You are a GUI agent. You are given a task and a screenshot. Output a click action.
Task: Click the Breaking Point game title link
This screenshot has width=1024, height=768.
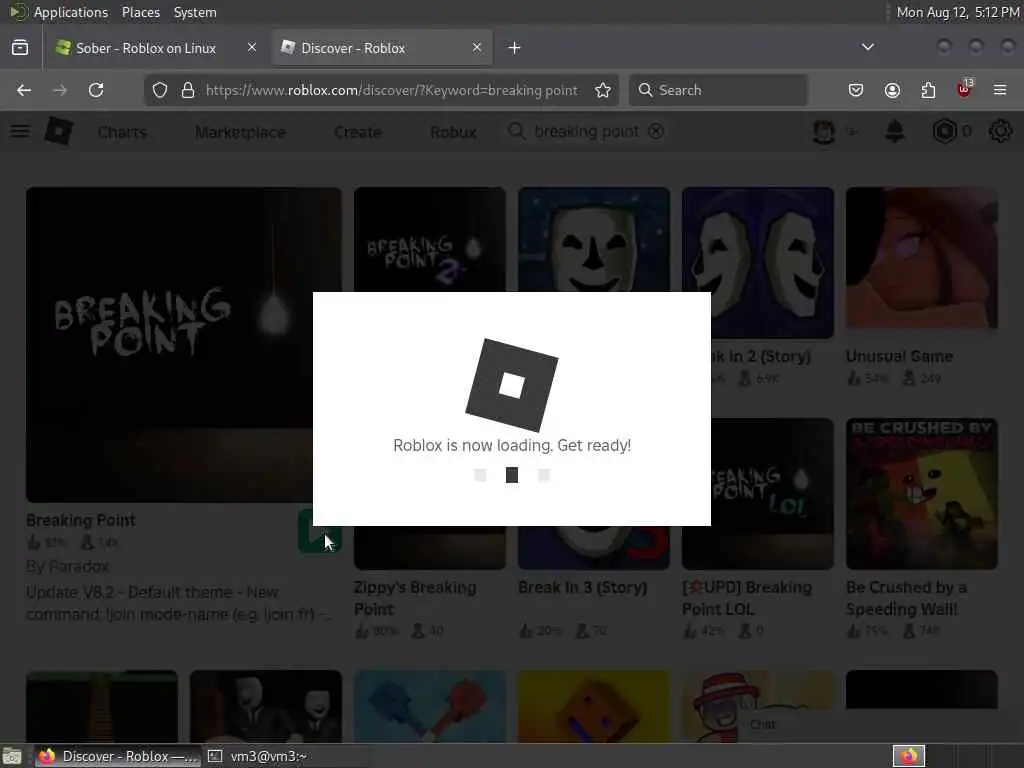coord(81,520)
